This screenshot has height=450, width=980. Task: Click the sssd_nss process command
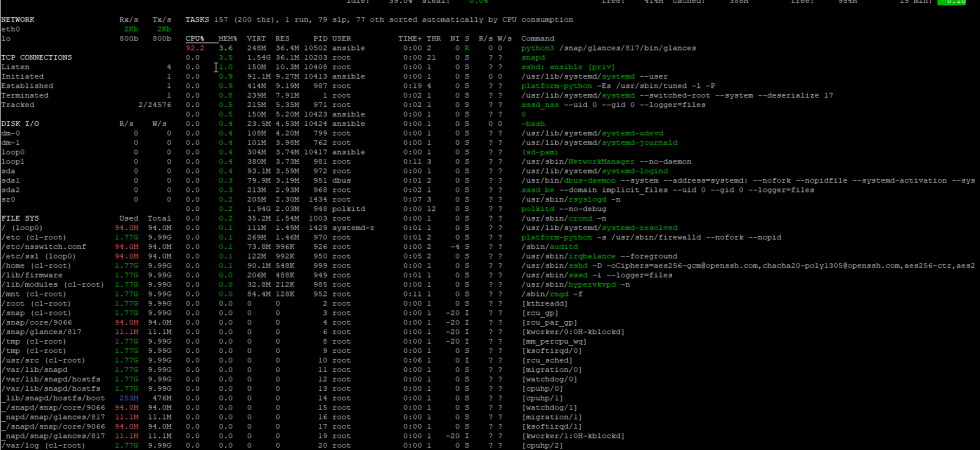coord(614,104)
